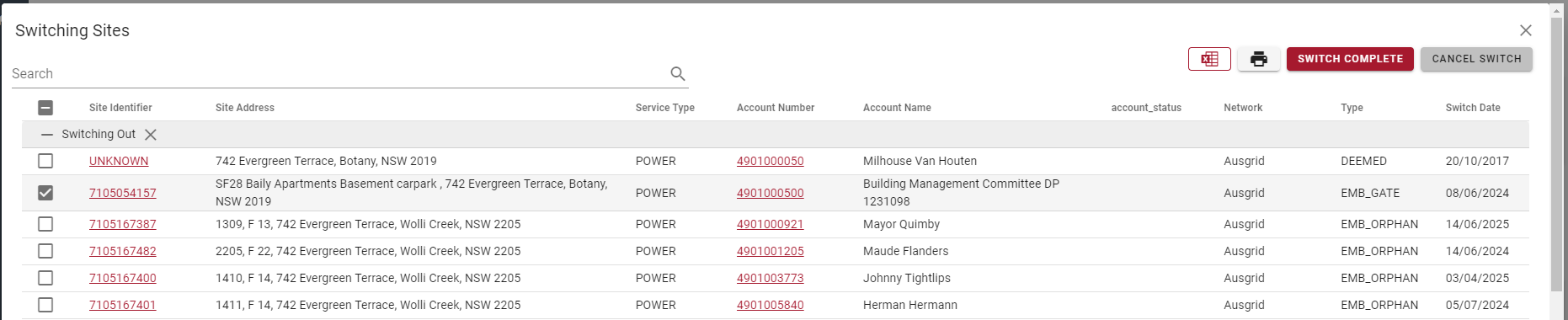The width and height of the screenshot is (1568, 320).
Task: Click address 742 Evergreen Terrace, Botany
Action: 326,161
